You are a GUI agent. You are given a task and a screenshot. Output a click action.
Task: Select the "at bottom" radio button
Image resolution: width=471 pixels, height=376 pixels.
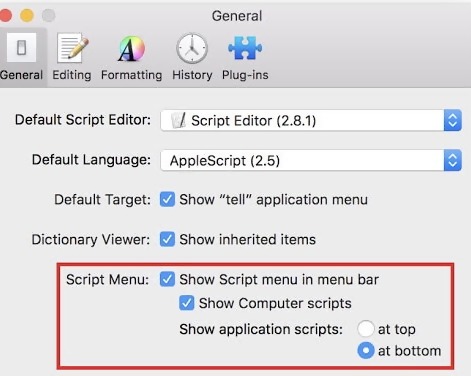click(366, 351)
